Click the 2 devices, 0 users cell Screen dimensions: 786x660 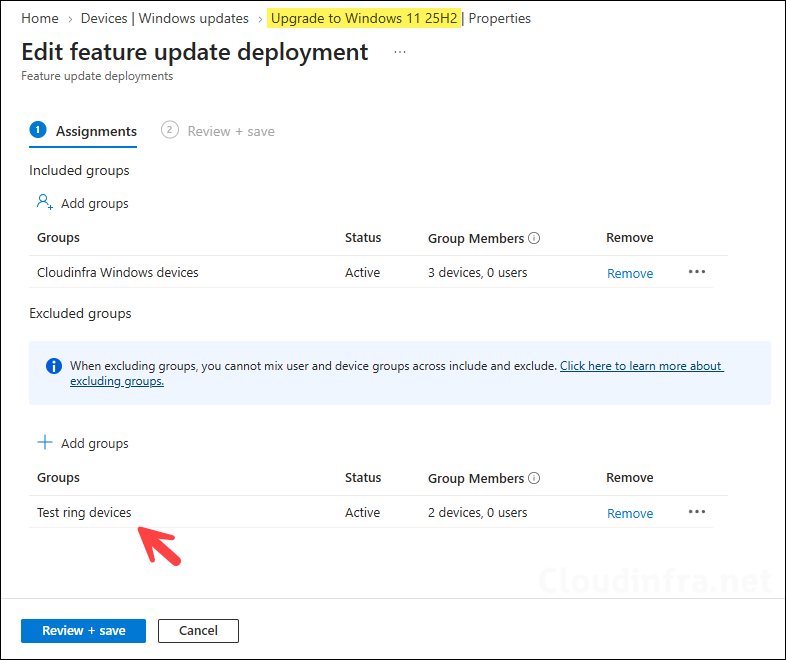coord(477,513)
